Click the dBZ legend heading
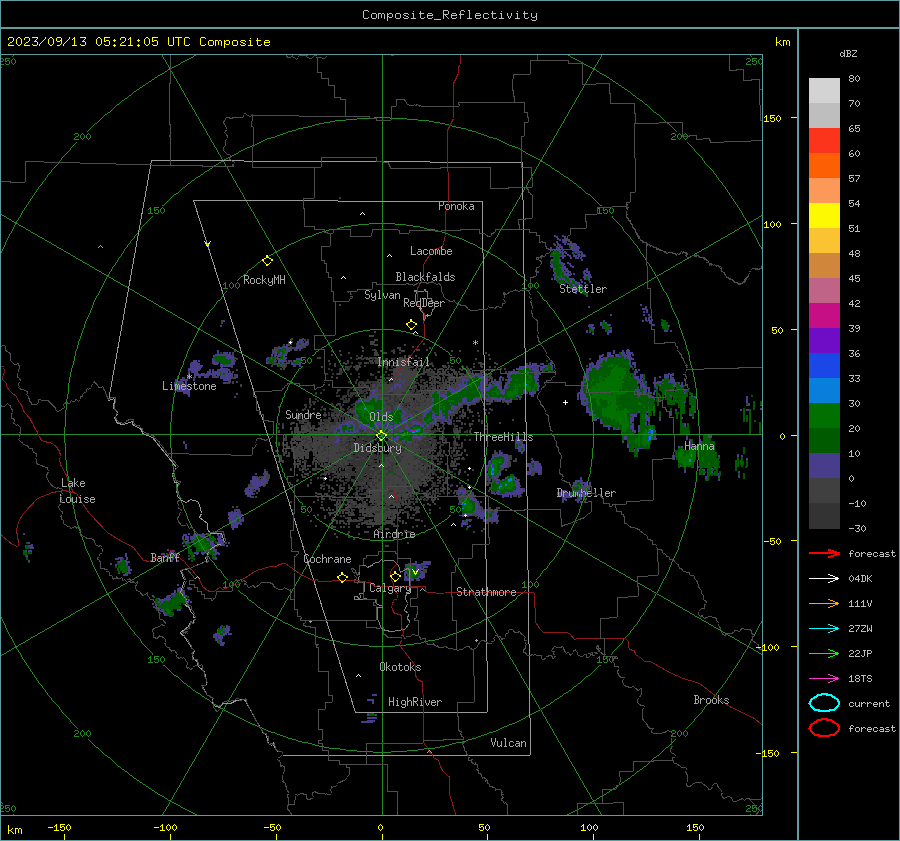The image size is (900, 841). pos(848,53)
